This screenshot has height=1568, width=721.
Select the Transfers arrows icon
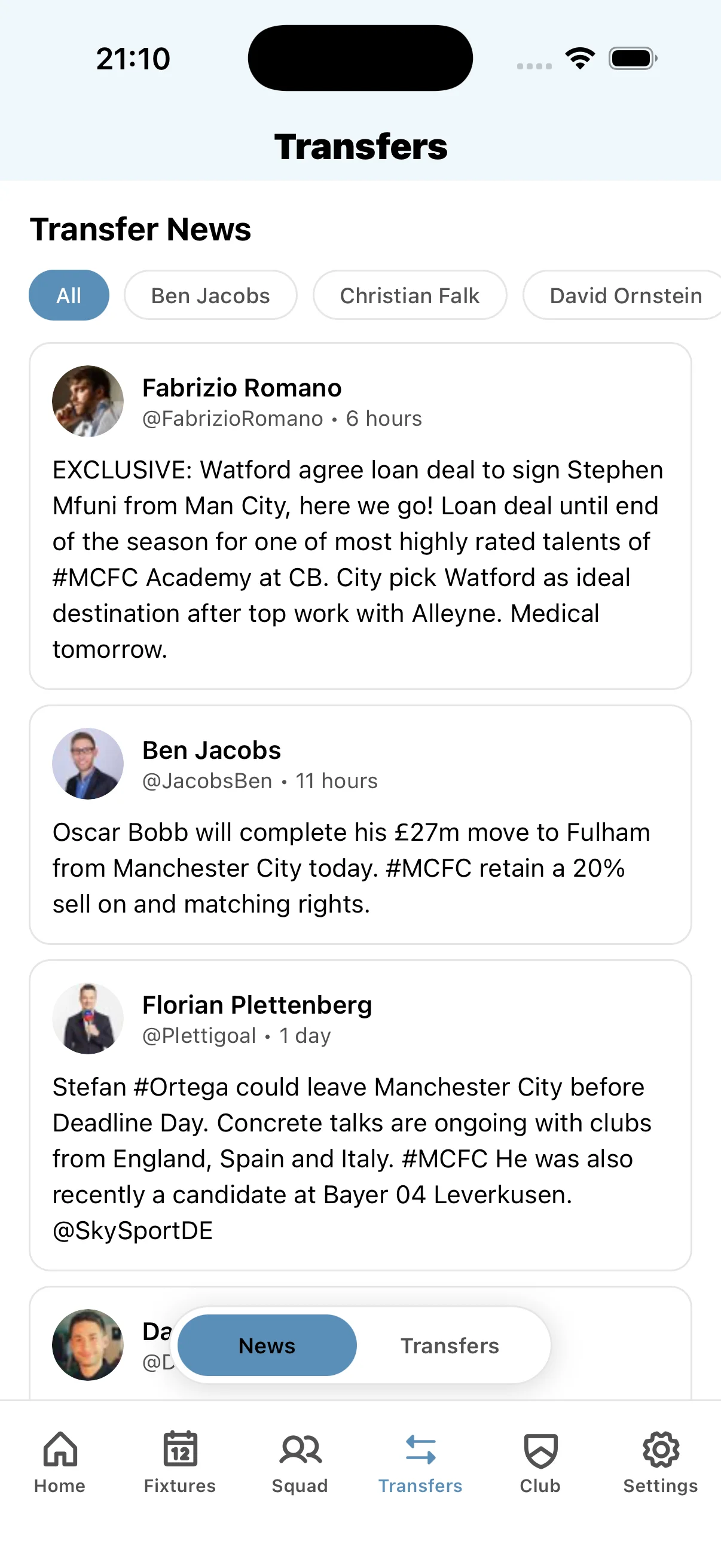click(x=420, y=1461)
